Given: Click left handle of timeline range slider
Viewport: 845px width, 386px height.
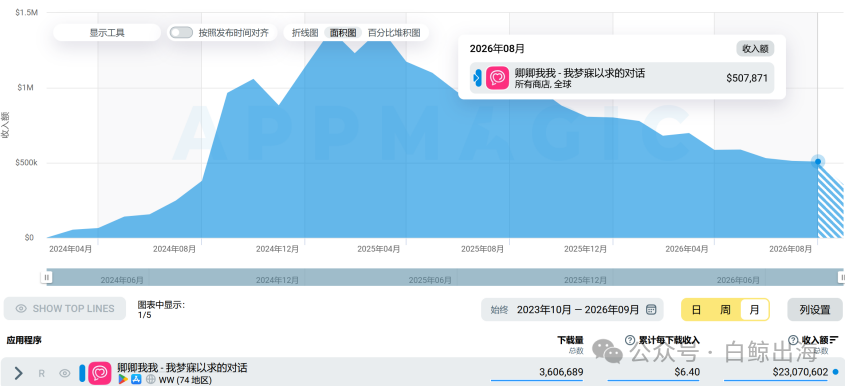Looking at the screenshot, I should pyautogui.click(x=47, y=277).
